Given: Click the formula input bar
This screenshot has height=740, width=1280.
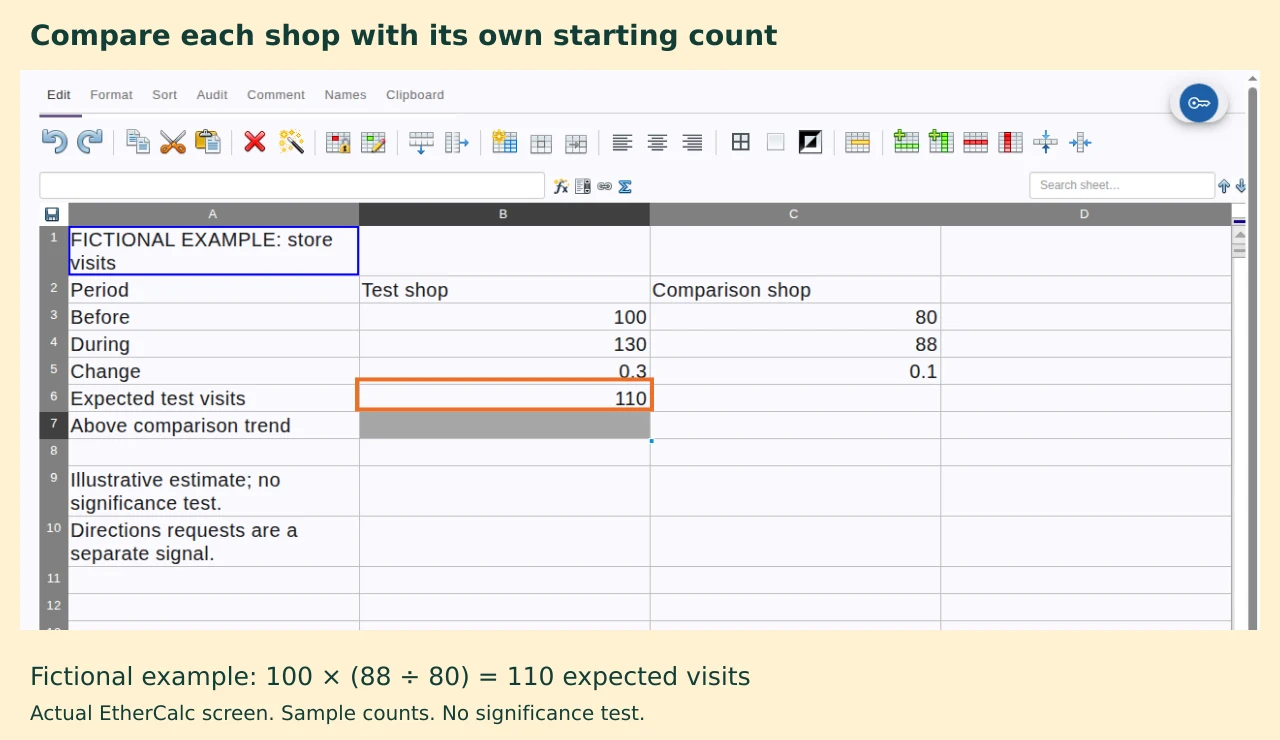Looking at the screenshot, I should pyautogui.click(x=292, y=186).
